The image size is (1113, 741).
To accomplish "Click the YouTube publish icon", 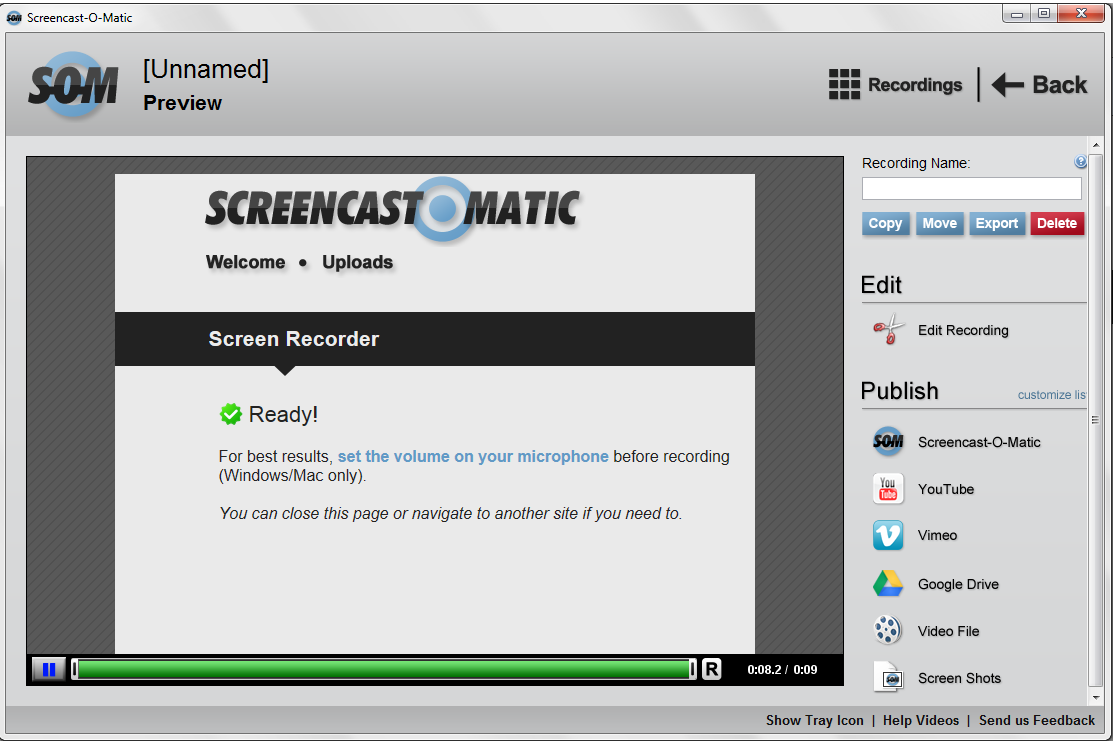I will click(888, 489).
